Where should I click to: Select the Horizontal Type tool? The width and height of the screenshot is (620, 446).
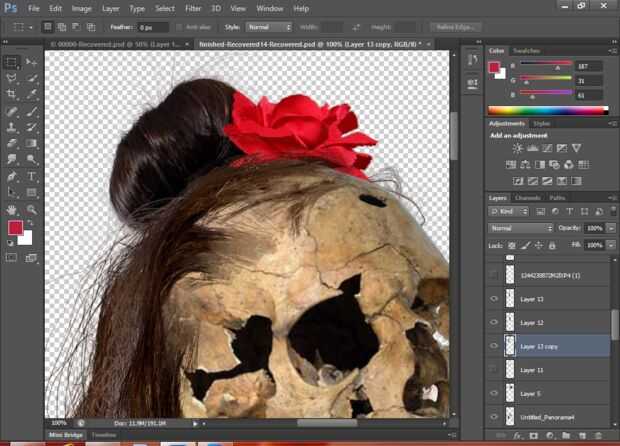31,176
